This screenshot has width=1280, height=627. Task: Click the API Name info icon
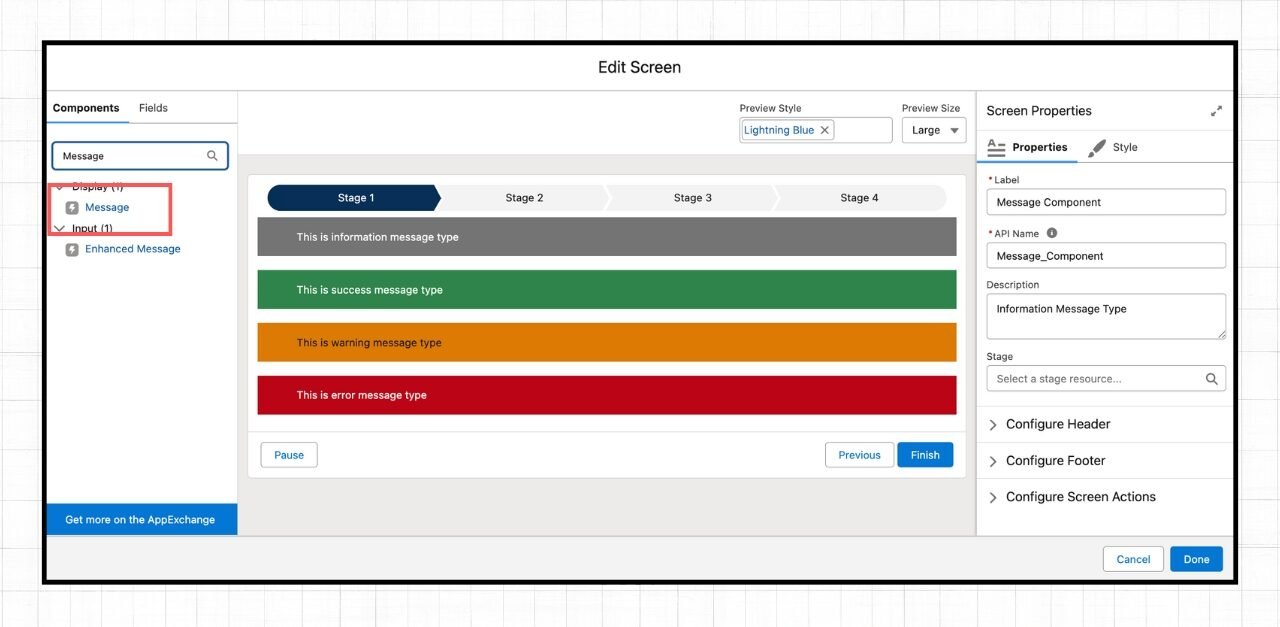pyautogui.click(x=1052, y=233)
